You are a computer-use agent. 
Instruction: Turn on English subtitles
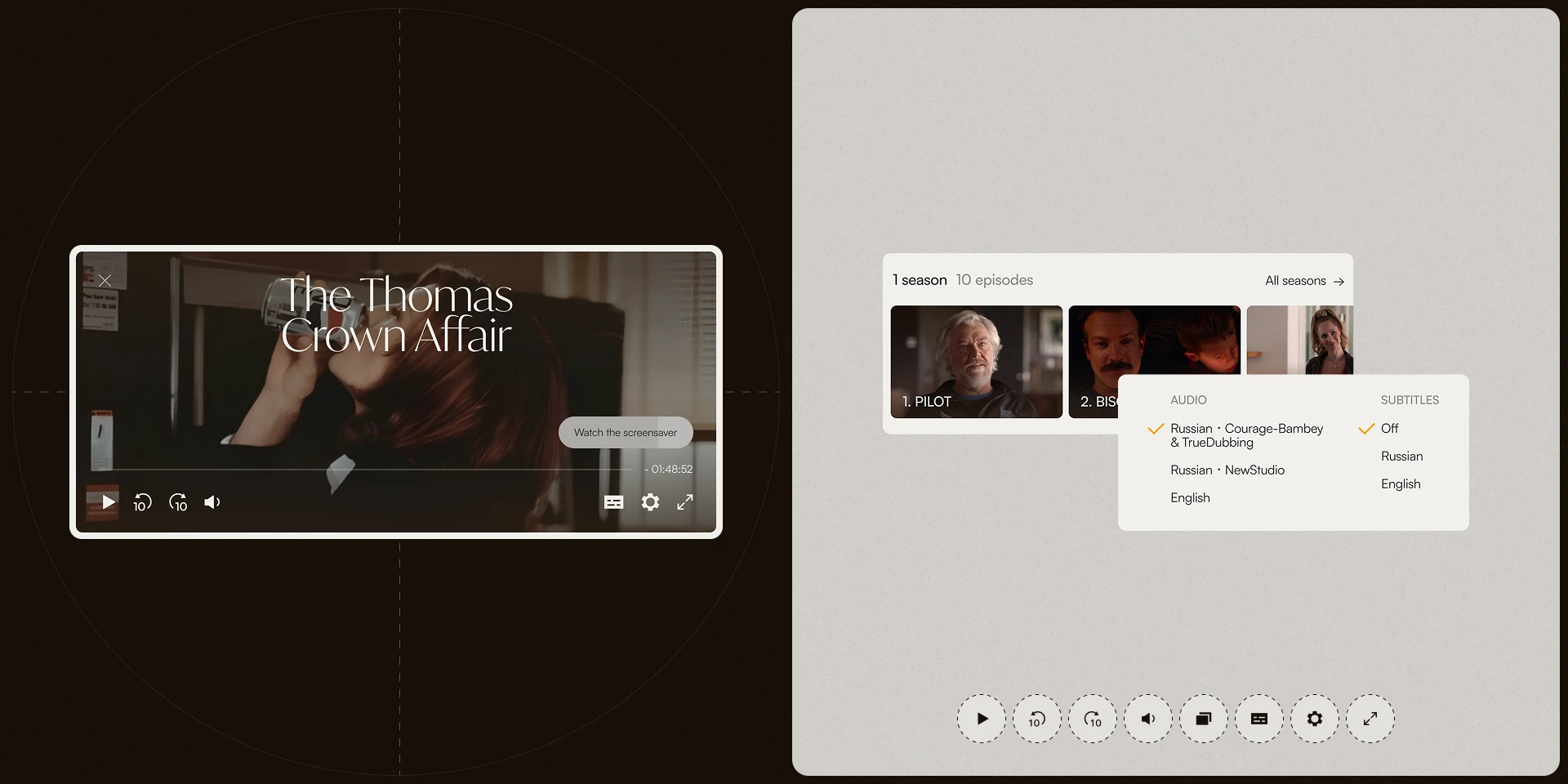point(1401,484)
